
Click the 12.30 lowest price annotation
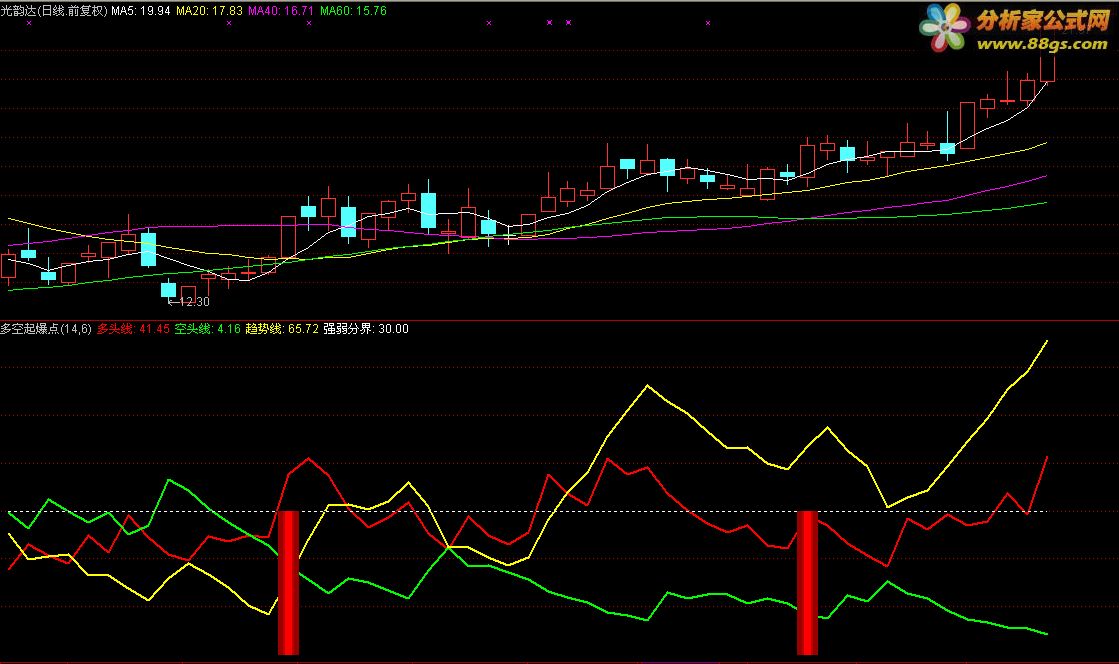(189, 302)
